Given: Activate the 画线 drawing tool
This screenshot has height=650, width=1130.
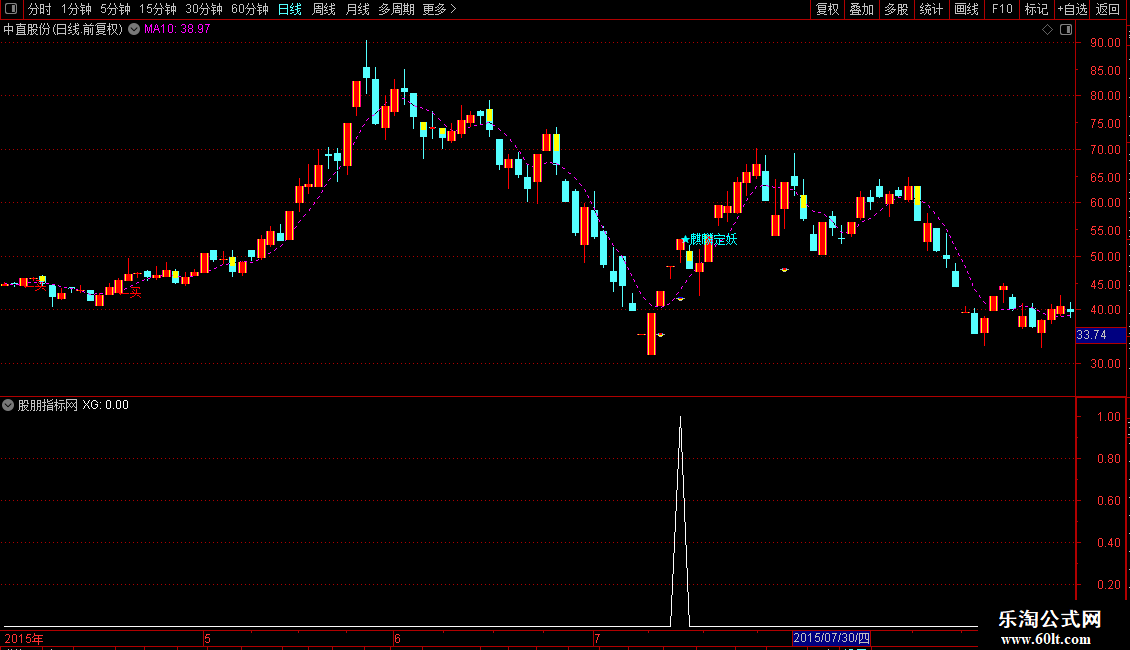Looking at the screenshot, I should [x=966, y=9].
